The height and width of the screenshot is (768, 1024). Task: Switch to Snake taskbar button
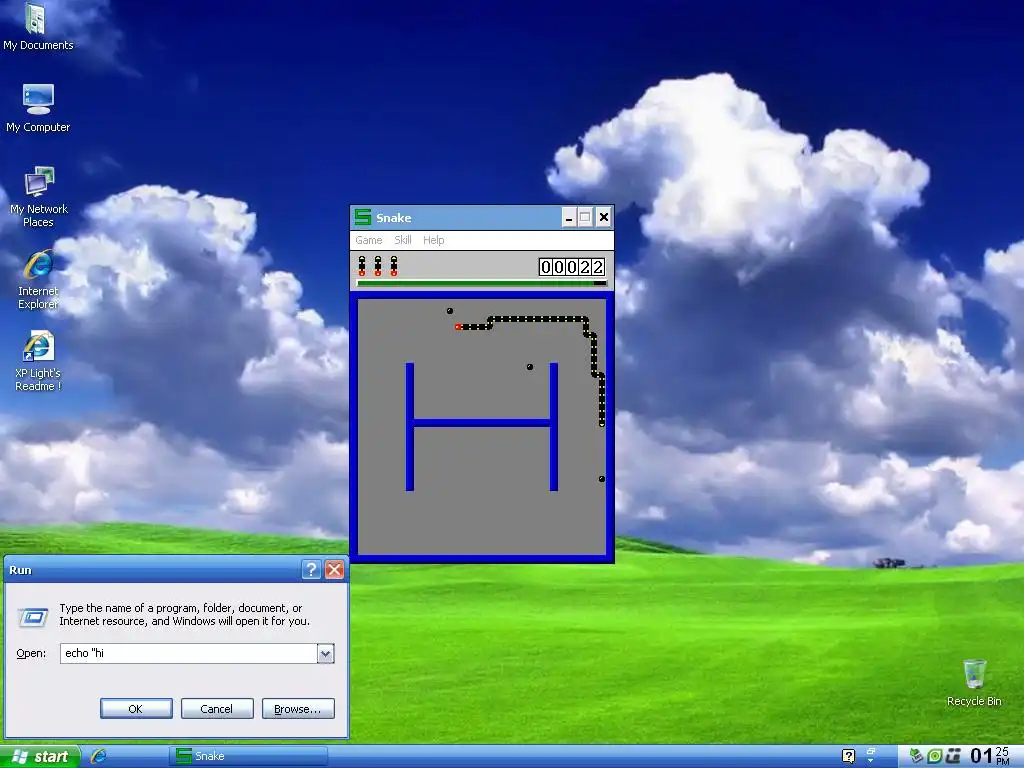pyautogui.click(x=248, y=756)
